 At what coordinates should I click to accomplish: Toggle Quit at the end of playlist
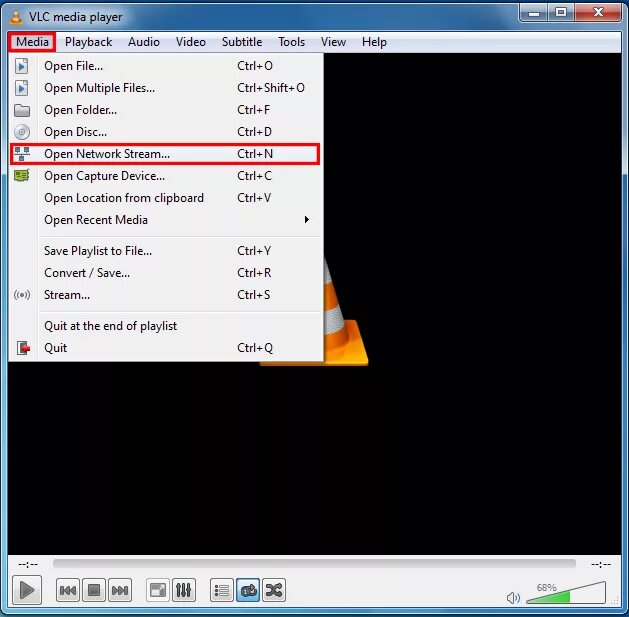[165, 326]
